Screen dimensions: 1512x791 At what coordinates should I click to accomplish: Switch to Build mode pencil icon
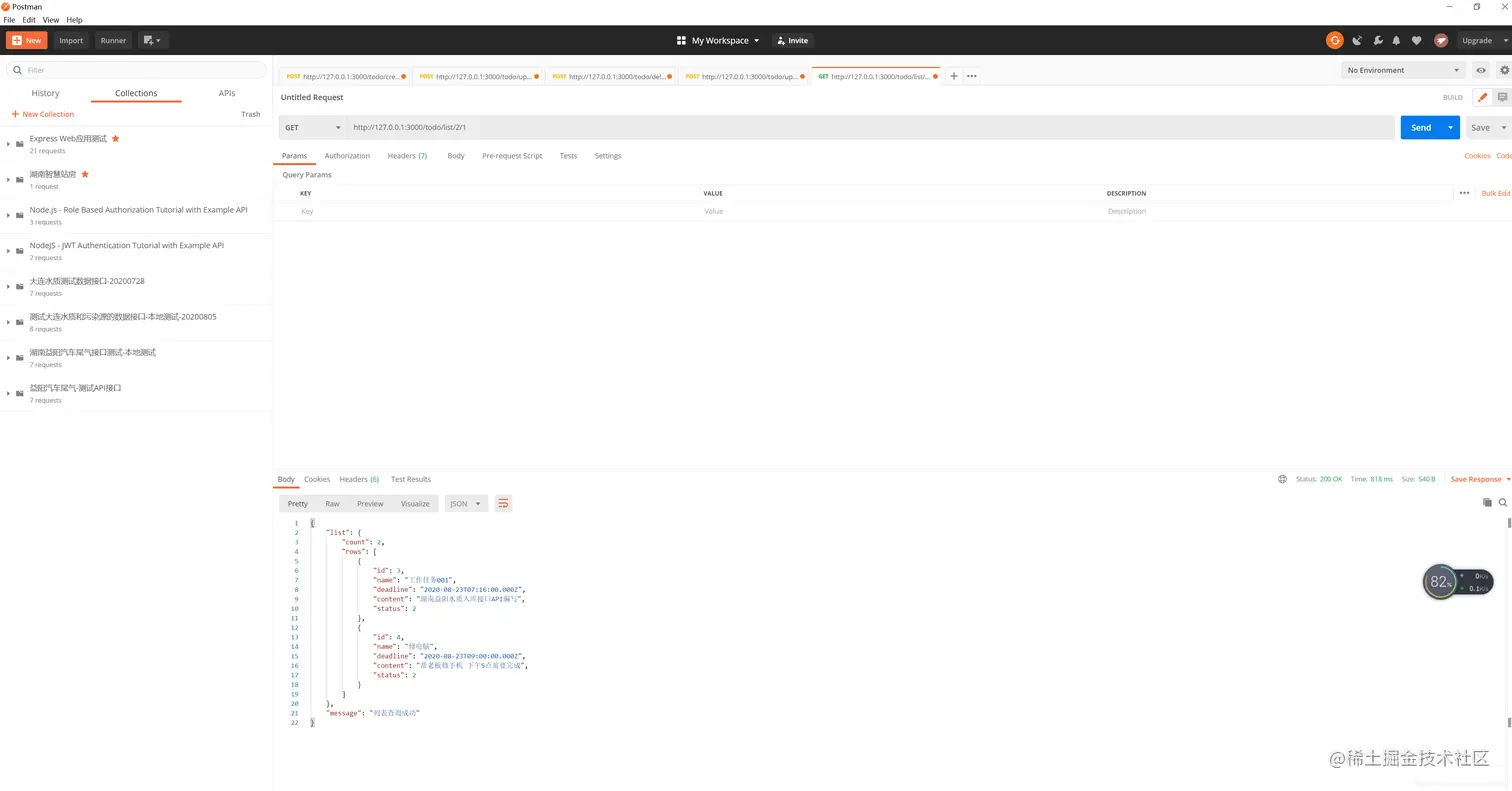(1482, 97)
